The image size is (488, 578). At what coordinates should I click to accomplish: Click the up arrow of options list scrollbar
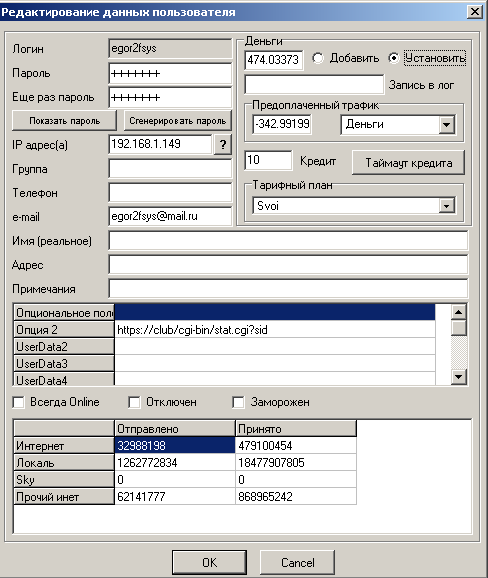pyautogui.click(x=459, y=312)
